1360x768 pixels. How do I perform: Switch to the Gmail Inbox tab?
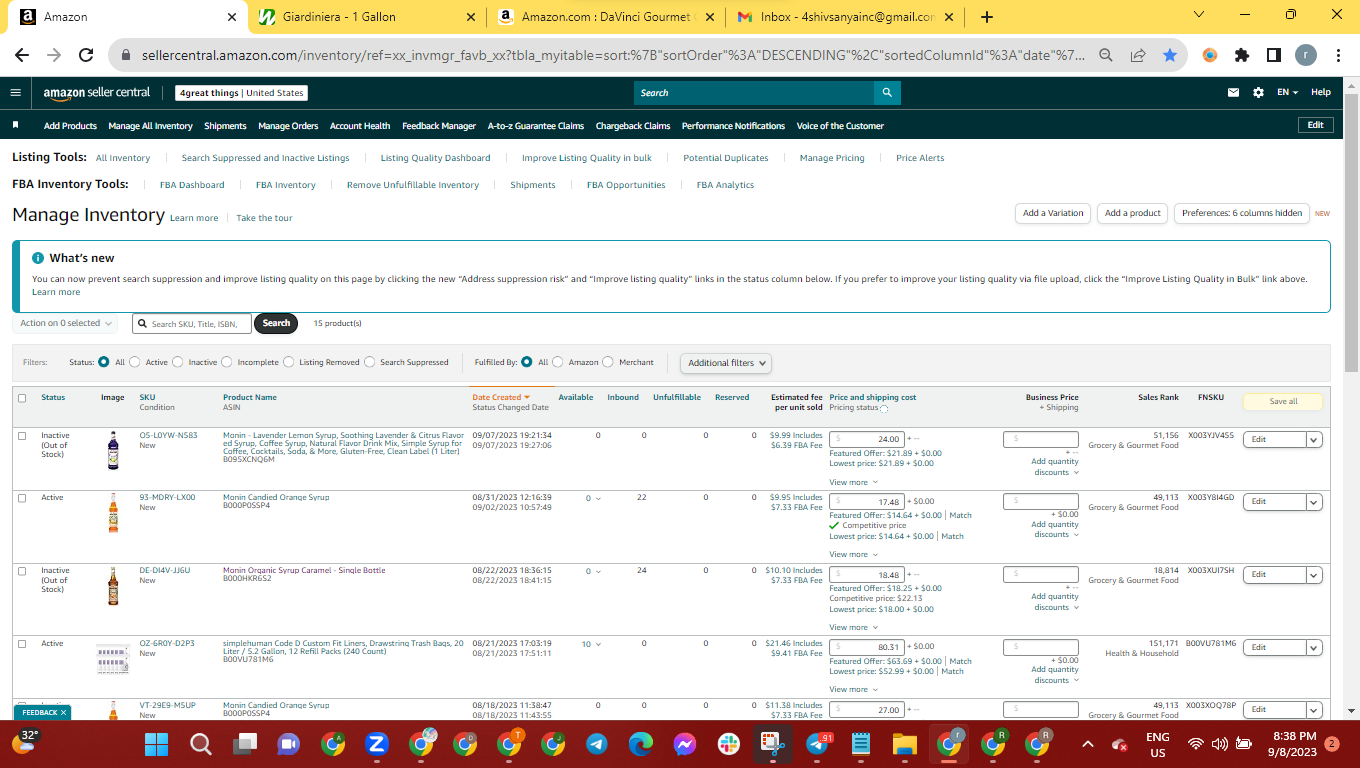coord(845,17)
